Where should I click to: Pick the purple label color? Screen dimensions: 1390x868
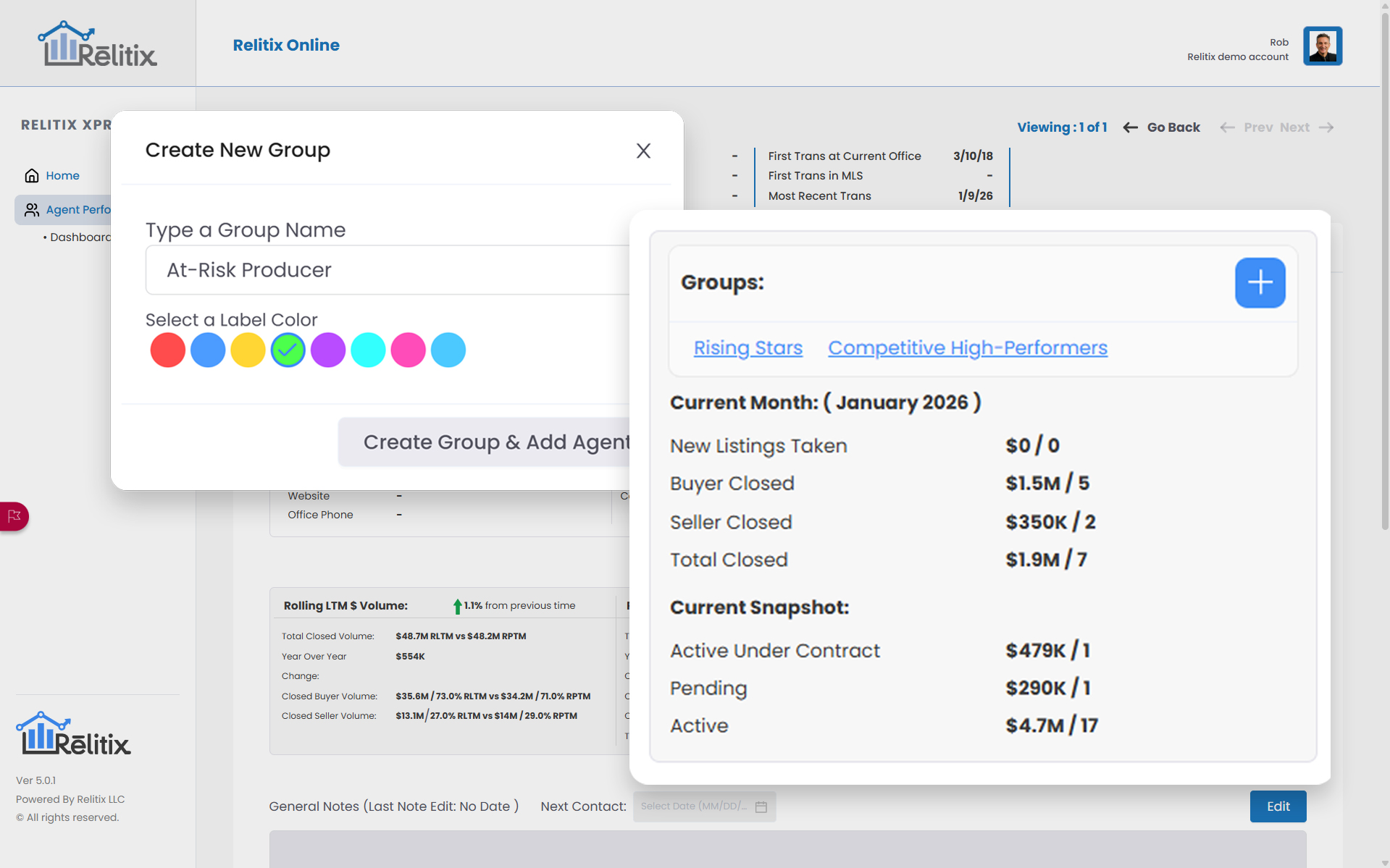pos(328,350)
